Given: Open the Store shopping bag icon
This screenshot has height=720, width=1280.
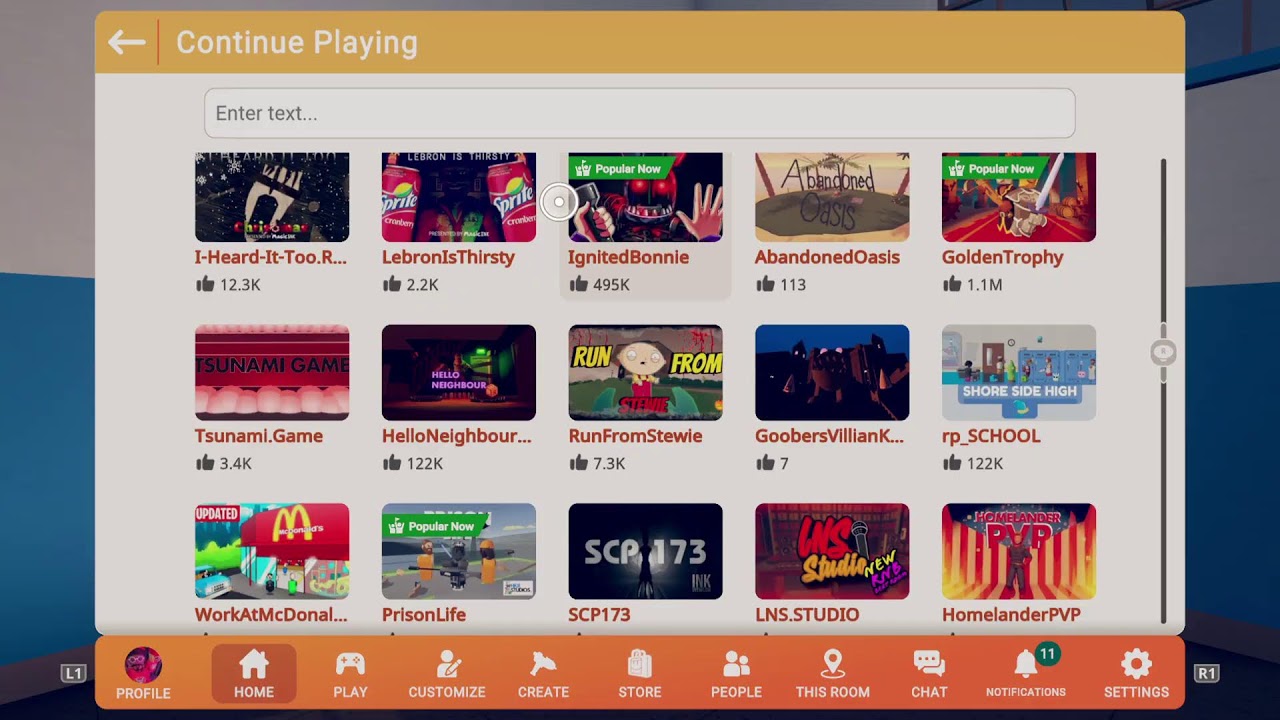Looking at the screenshot, I should (640, 664).
